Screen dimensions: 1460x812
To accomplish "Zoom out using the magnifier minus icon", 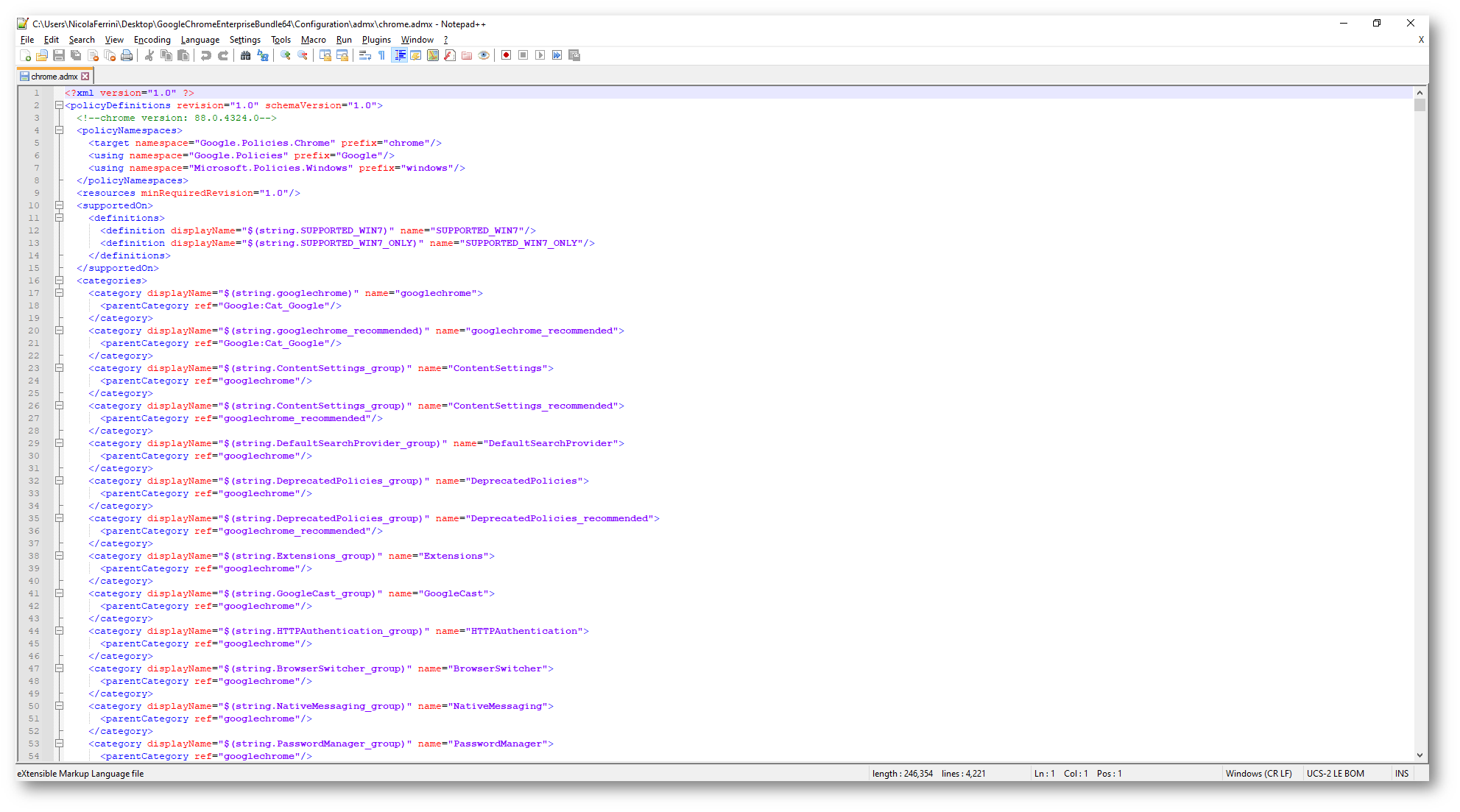I will [303, 55].
